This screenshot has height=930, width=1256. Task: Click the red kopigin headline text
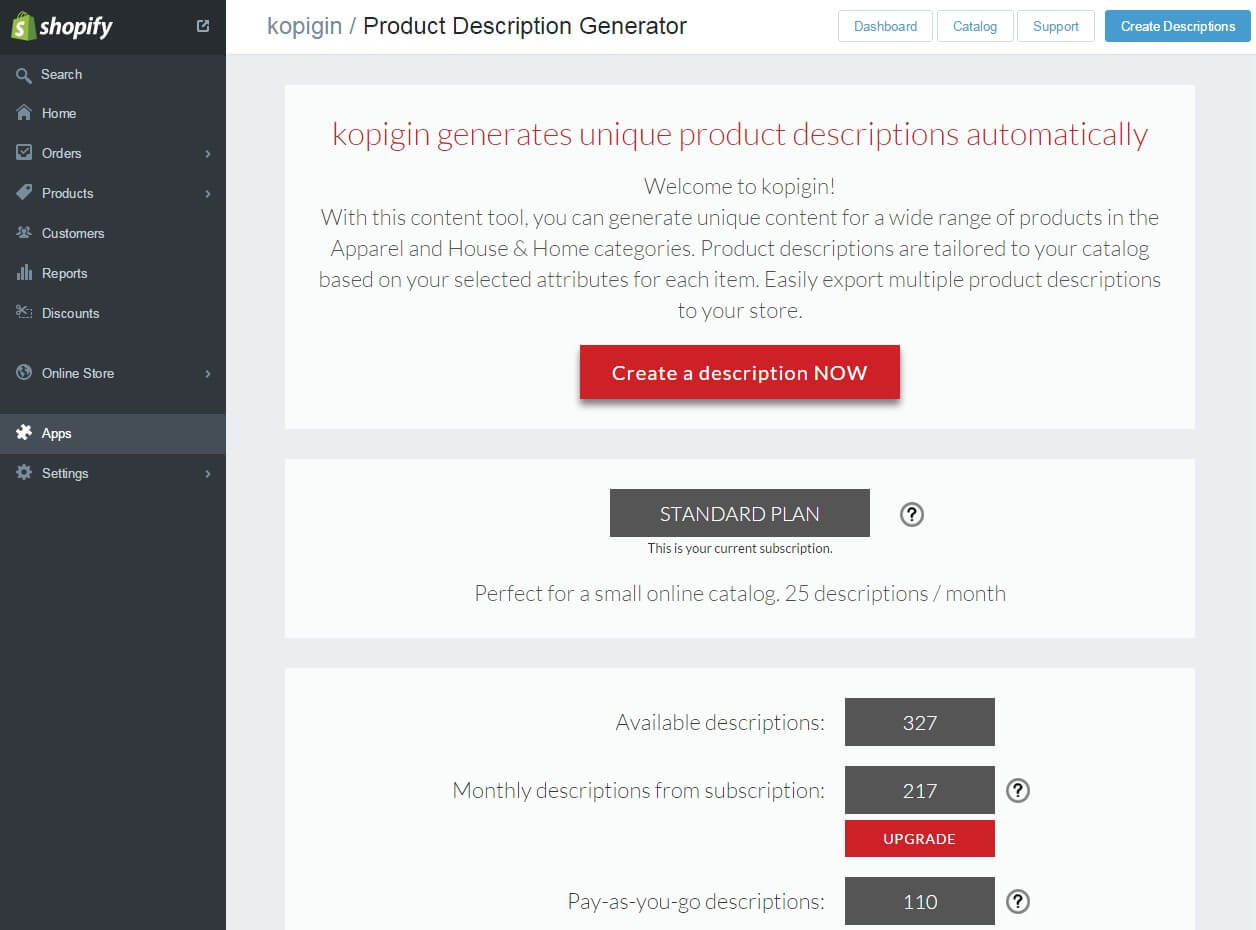[740, 134]
